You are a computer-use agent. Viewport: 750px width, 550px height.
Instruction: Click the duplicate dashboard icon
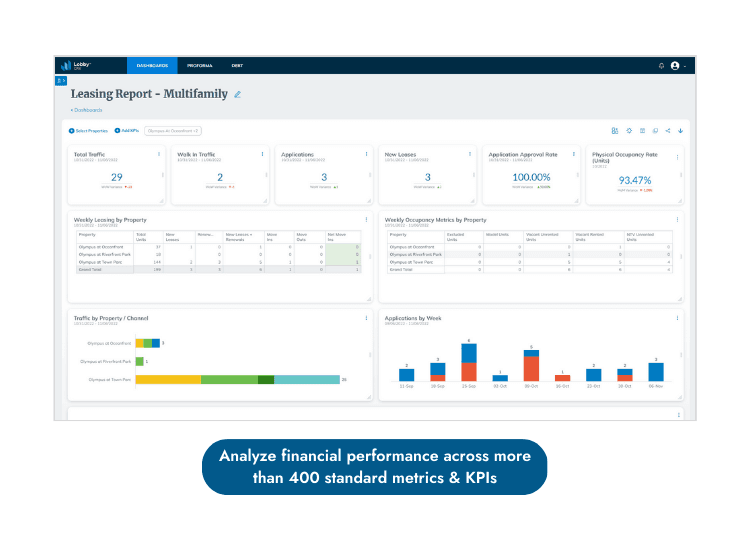tap(655, 131)
